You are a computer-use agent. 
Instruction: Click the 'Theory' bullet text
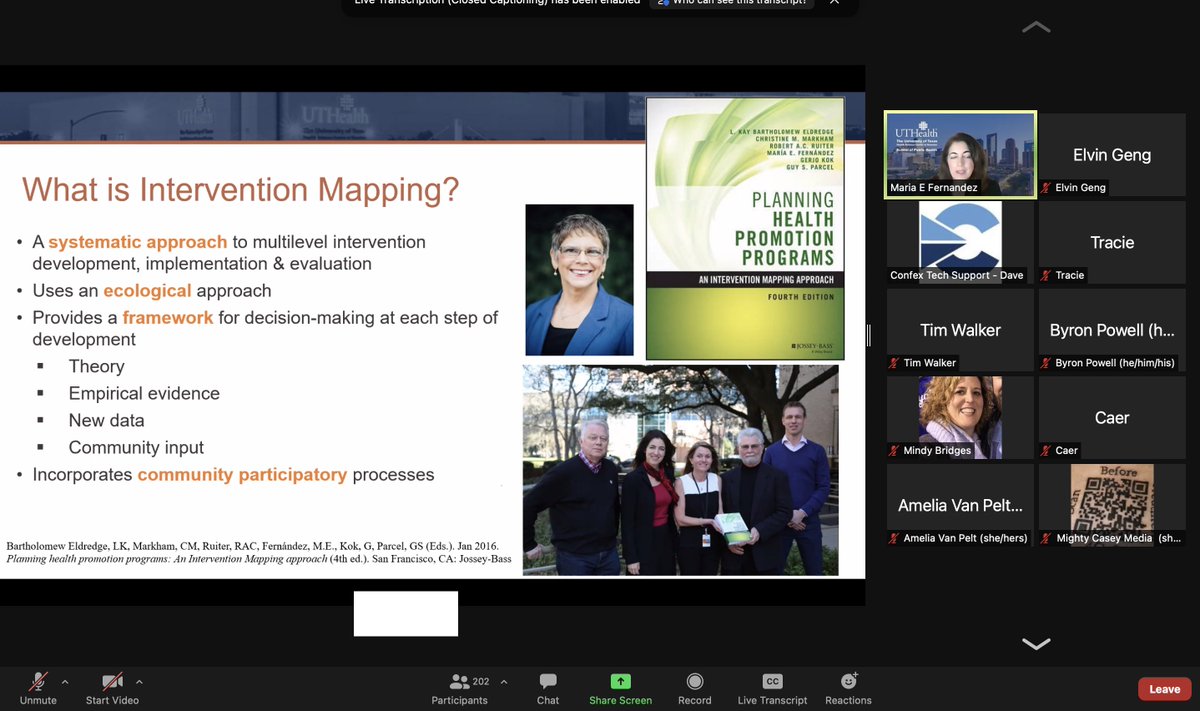click(96, 367)
